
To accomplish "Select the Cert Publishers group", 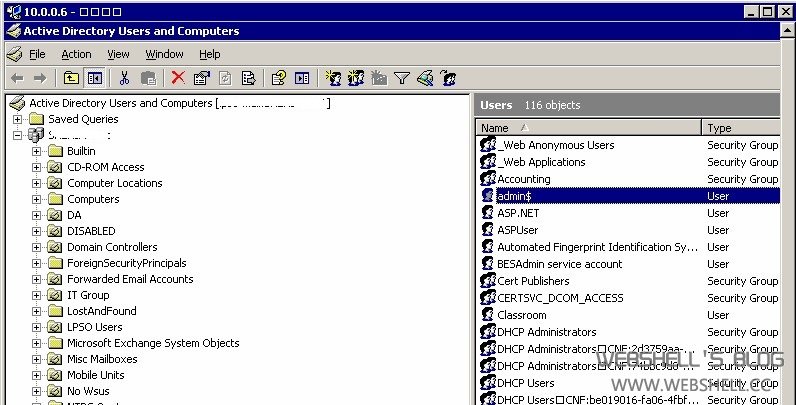I will (533, 281).
